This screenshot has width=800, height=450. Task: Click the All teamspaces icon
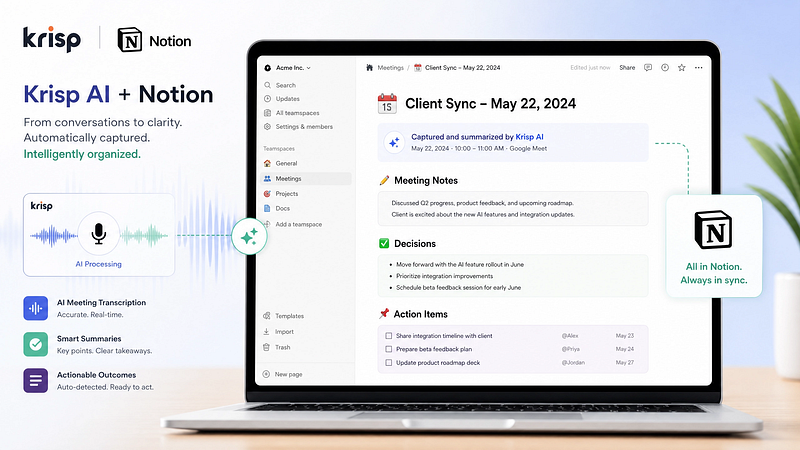pos(267,113)
